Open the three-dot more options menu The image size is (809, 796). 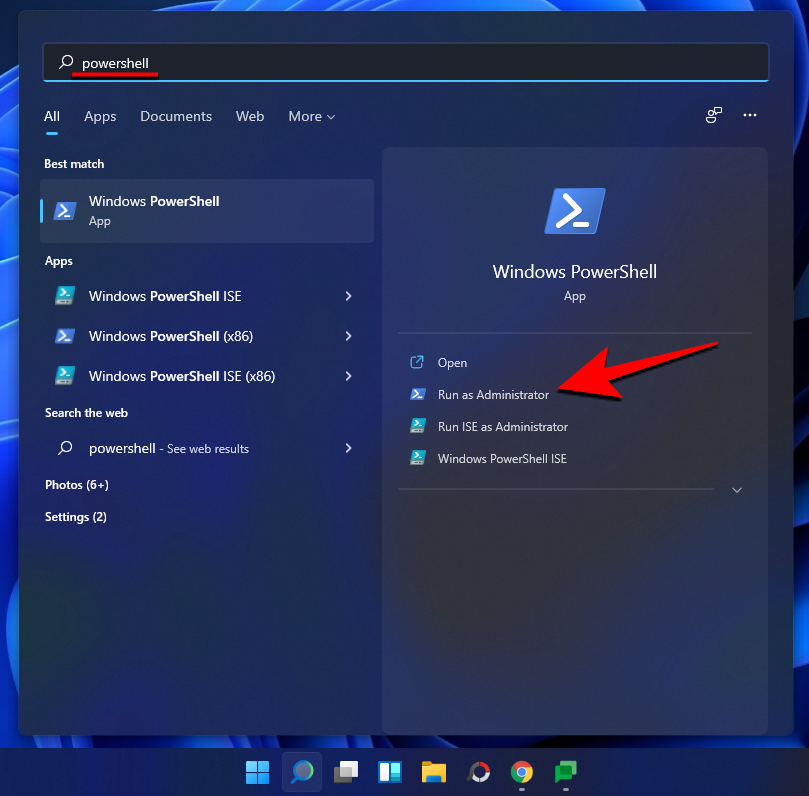click(x=750, y=116)
